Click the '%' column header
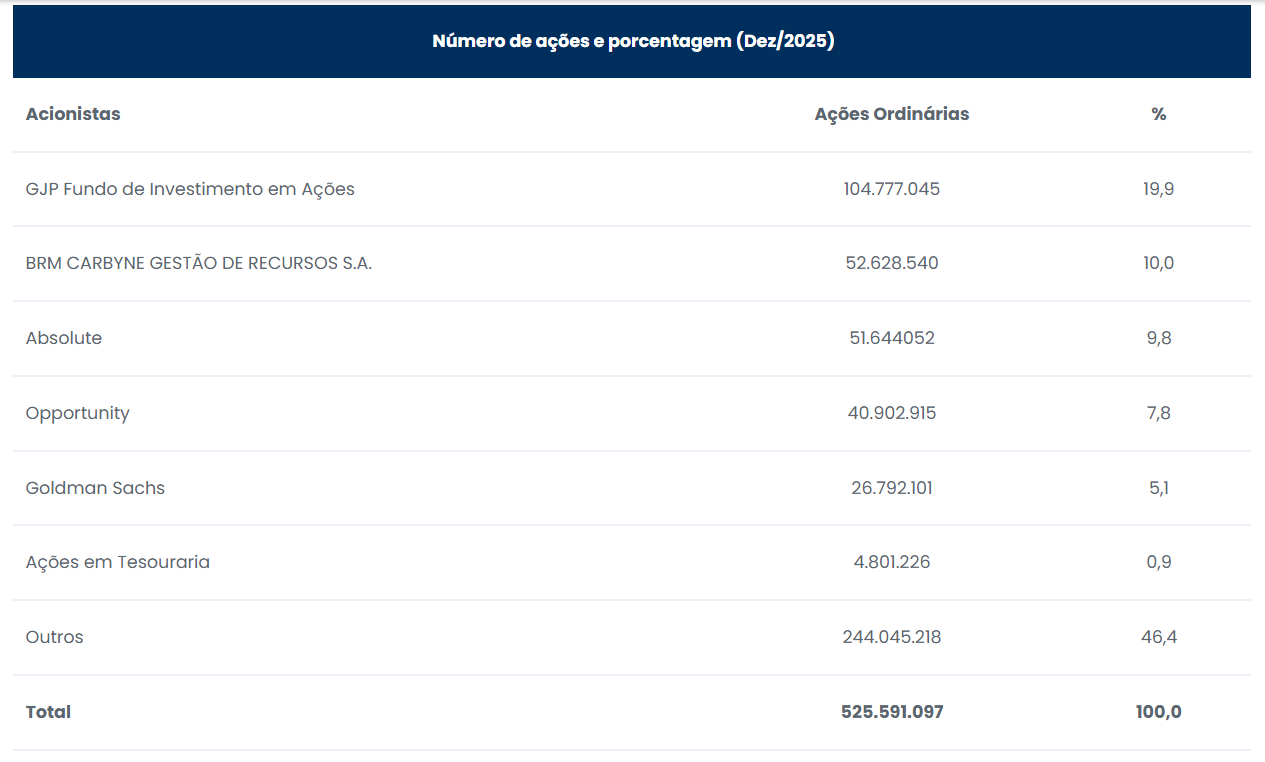The height and width of the screenshot is (762, 1265). (x=1158, y=114)
